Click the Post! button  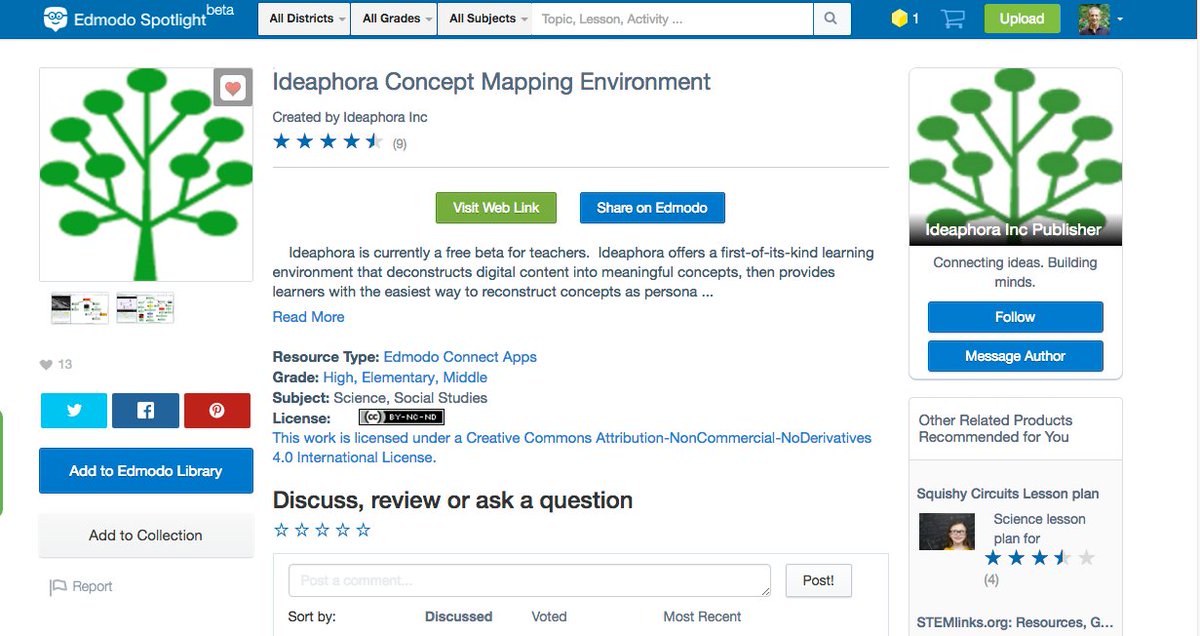(818, 580)
